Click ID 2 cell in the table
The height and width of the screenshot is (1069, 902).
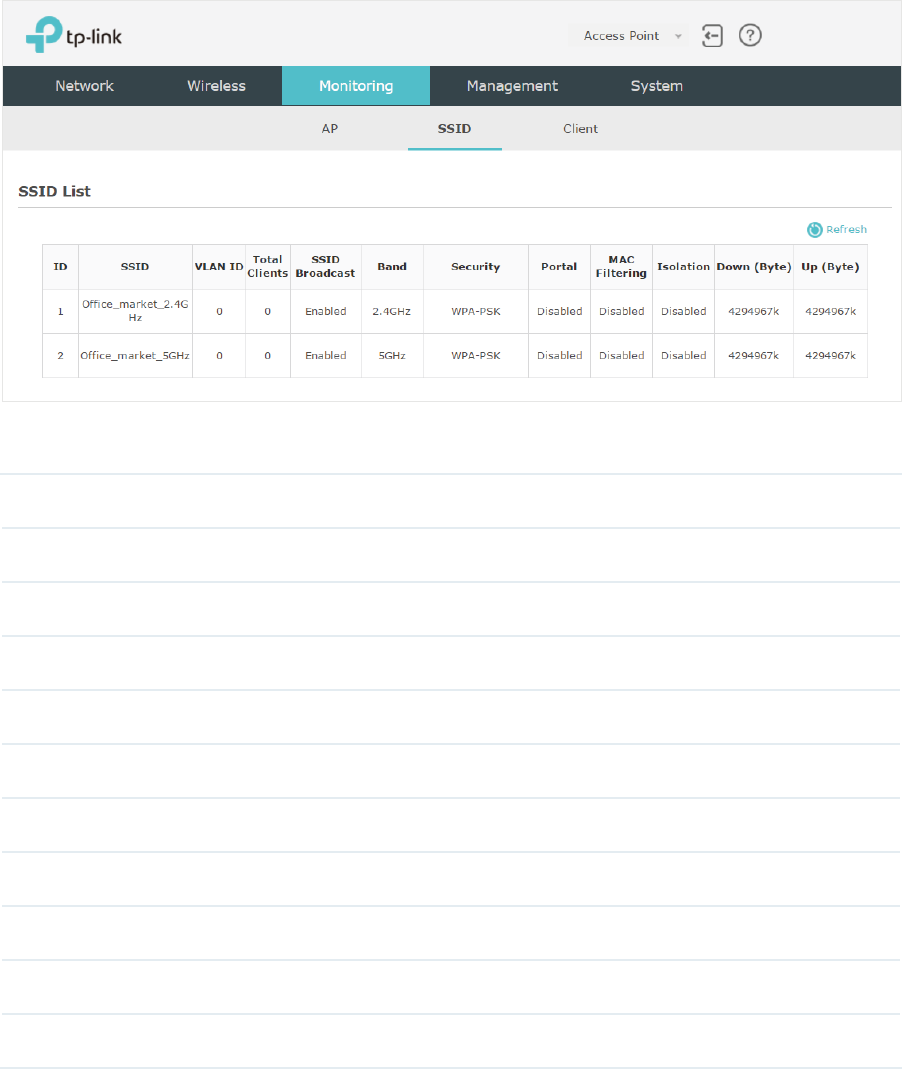(x=61, y=356)
